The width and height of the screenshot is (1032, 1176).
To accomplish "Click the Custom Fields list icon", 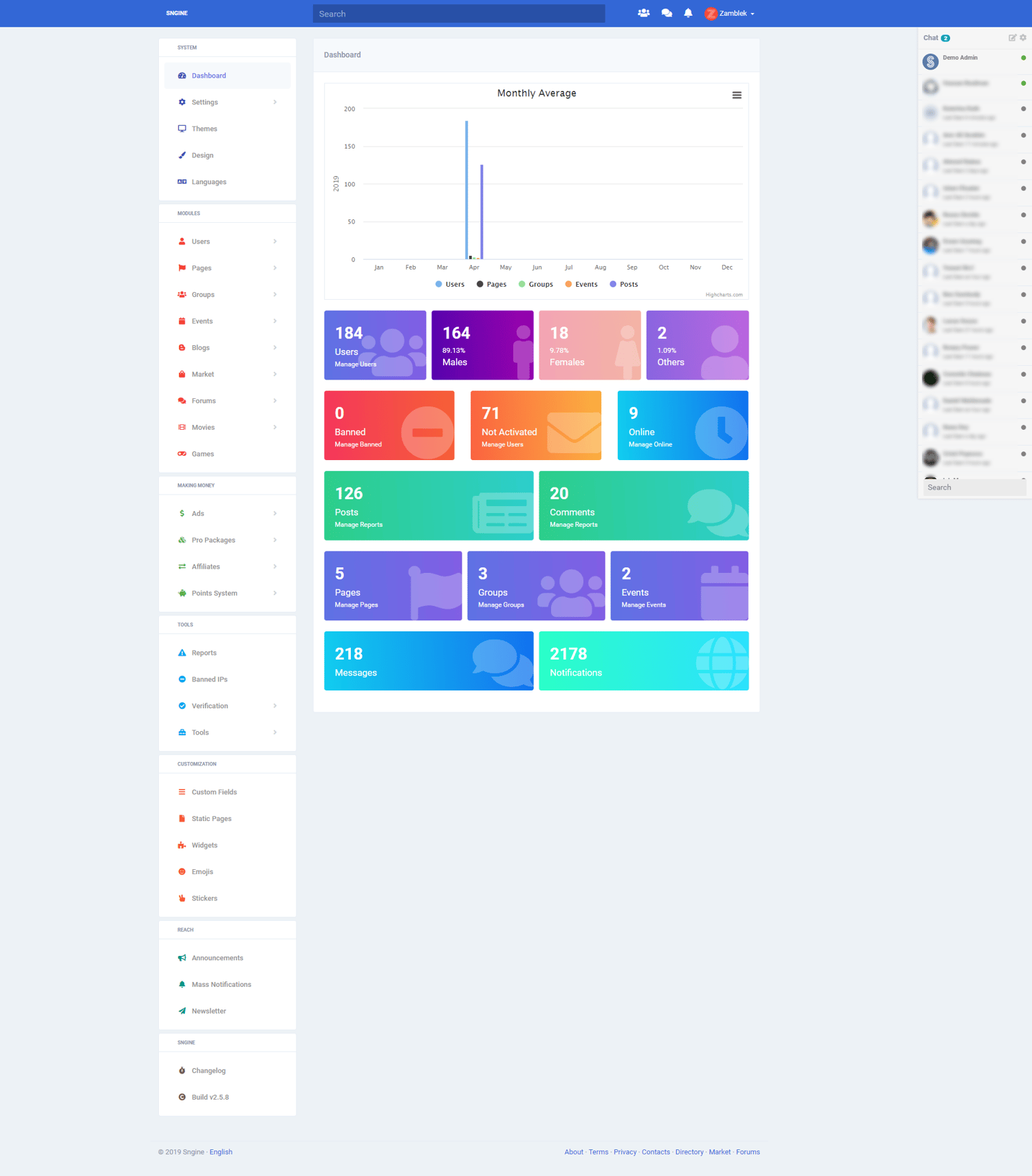I will pyautogui.click(x=182, y=792).
